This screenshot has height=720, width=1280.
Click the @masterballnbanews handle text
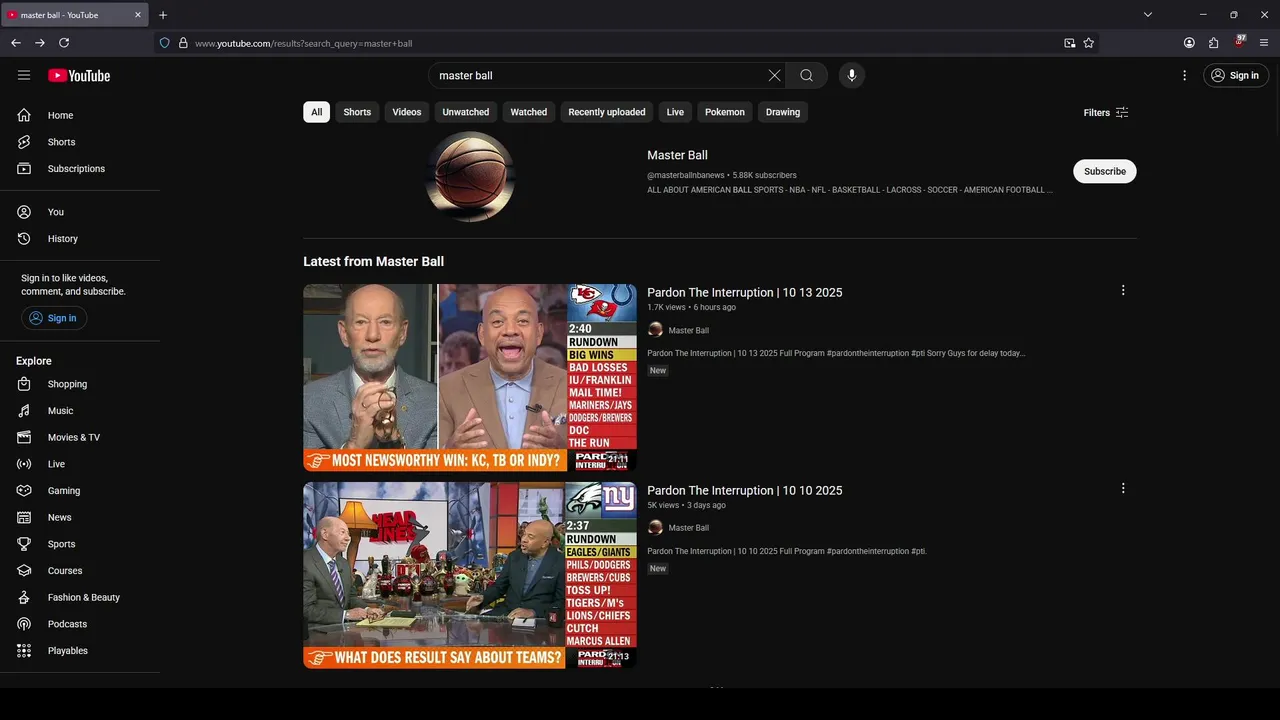pos(686,175)
